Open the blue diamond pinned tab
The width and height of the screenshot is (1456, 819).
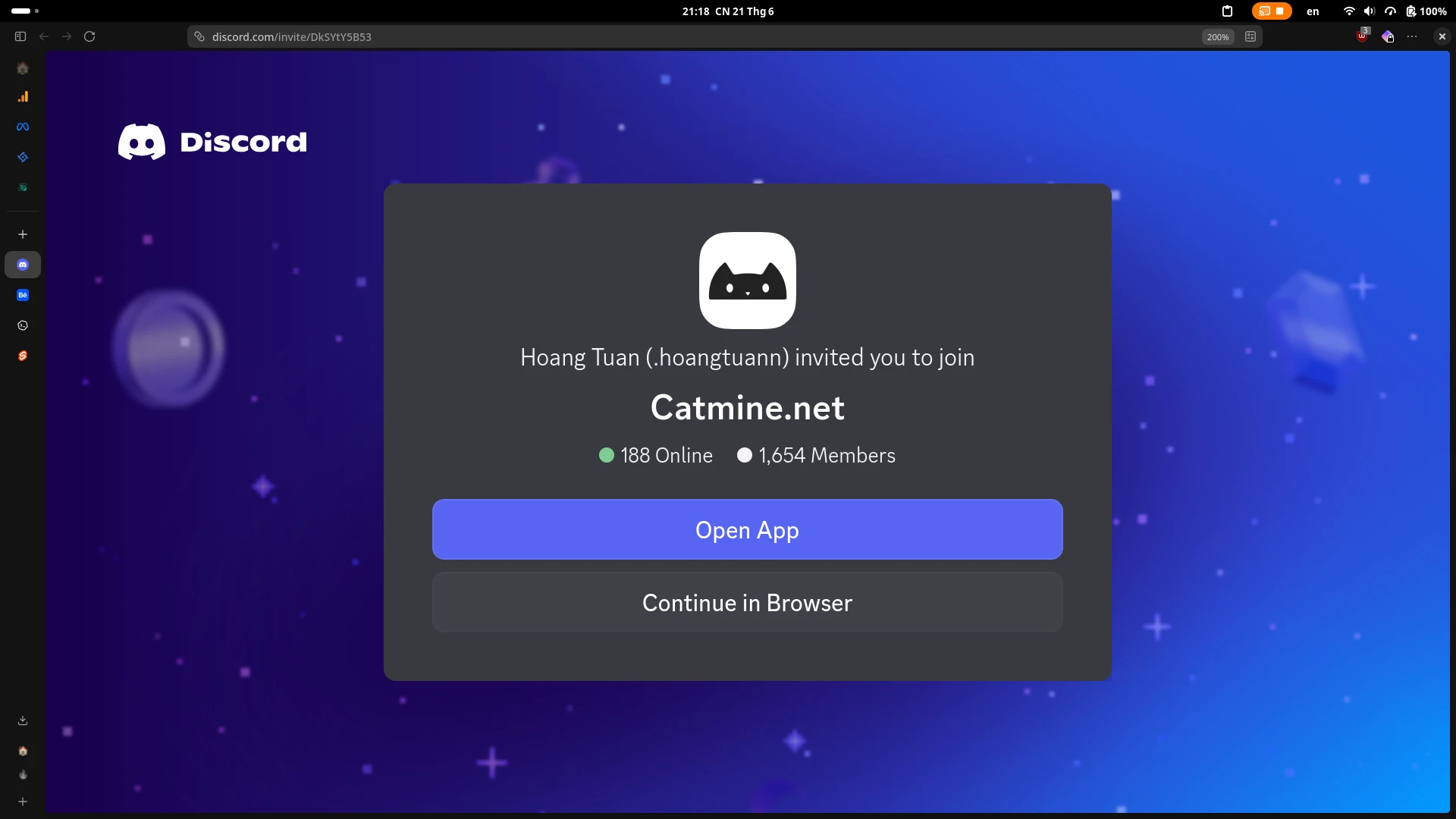(x=23, y=157)
